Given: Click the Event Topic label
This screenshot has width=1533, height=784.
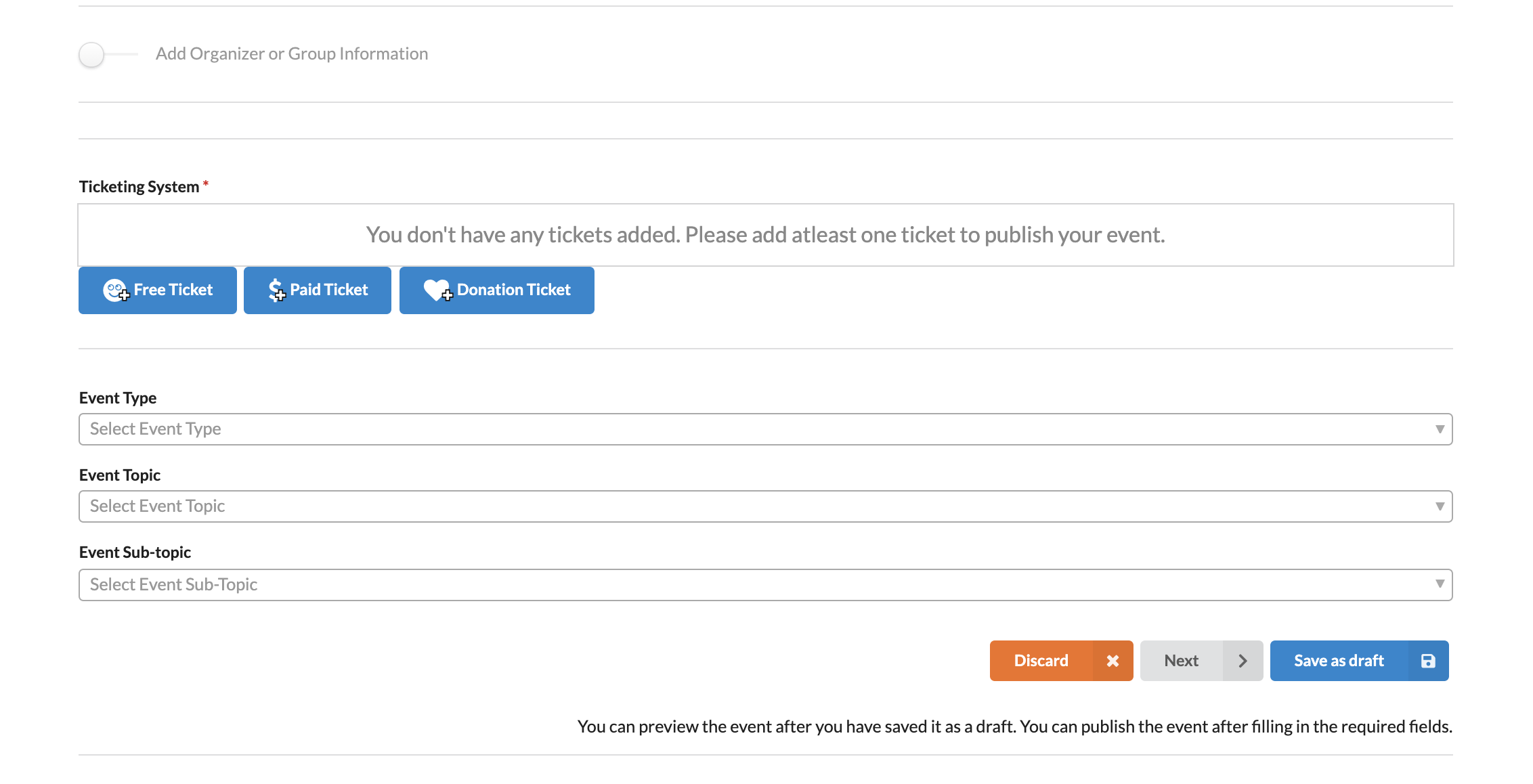Looking at the screenshot, I should (120, 475).
